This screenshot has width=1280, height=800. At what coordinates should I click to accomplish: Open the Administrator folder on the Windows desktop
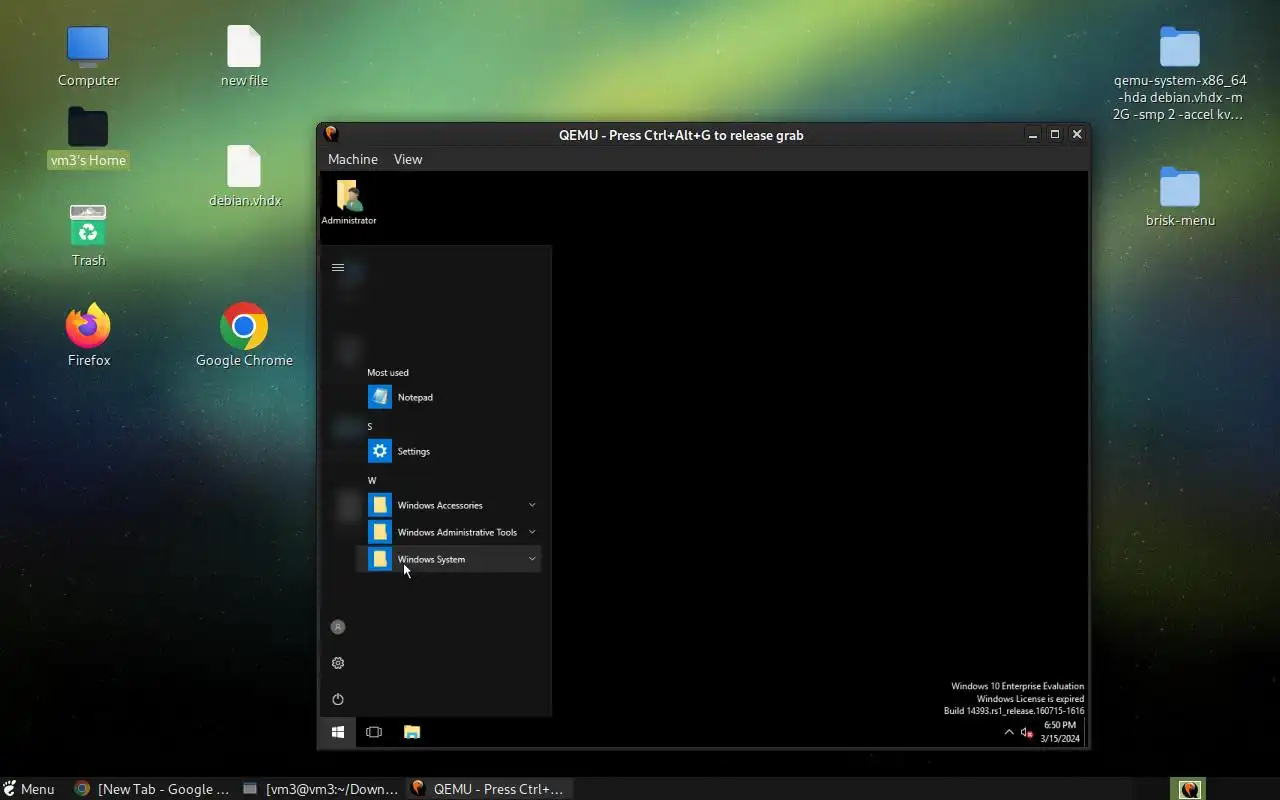(x=349, y=202)
